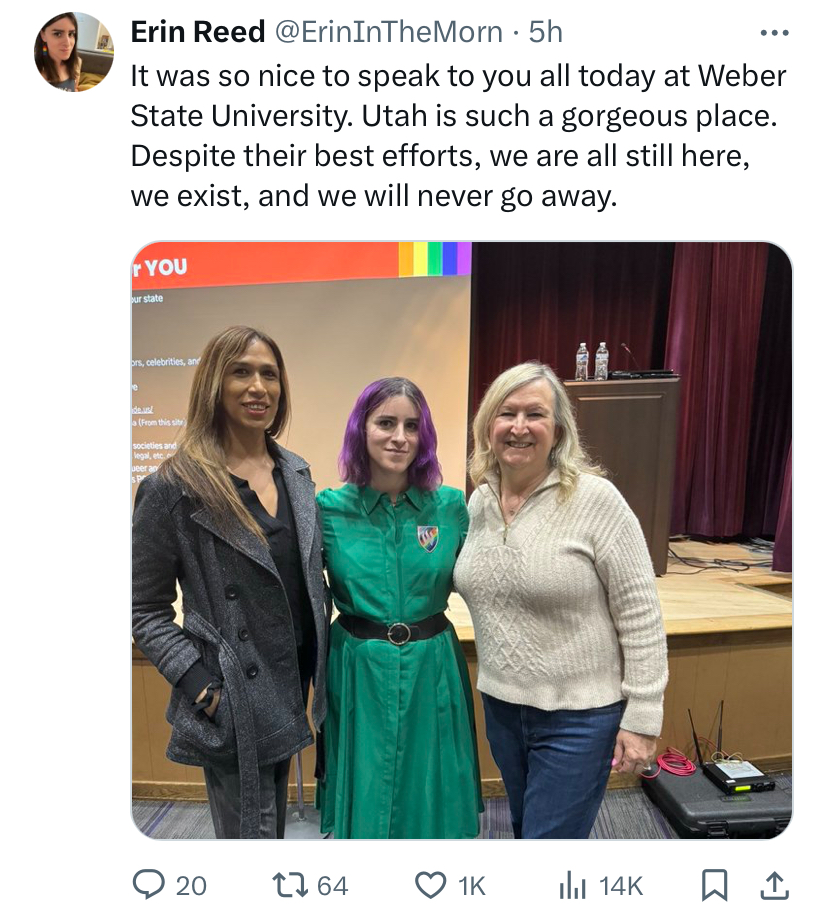The image size is (828, 913).
Task: Click the tweet text about Weber State University
Action: pyautogui.click(x=458, y=135)
